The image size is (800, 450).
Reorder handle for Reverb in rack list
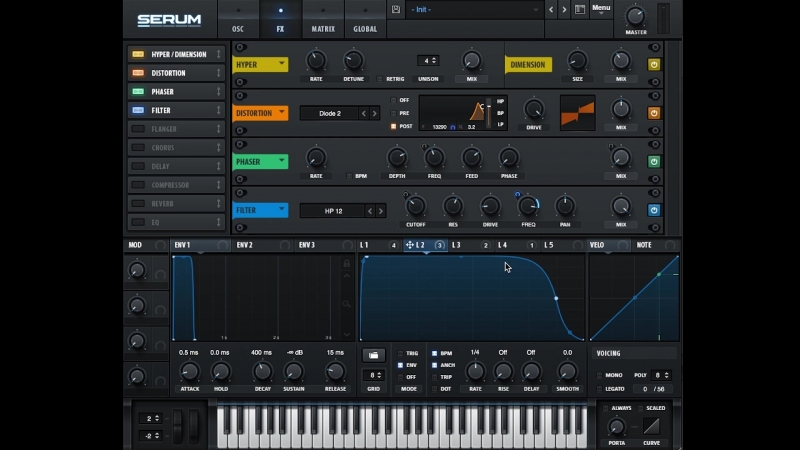[218, 204]
